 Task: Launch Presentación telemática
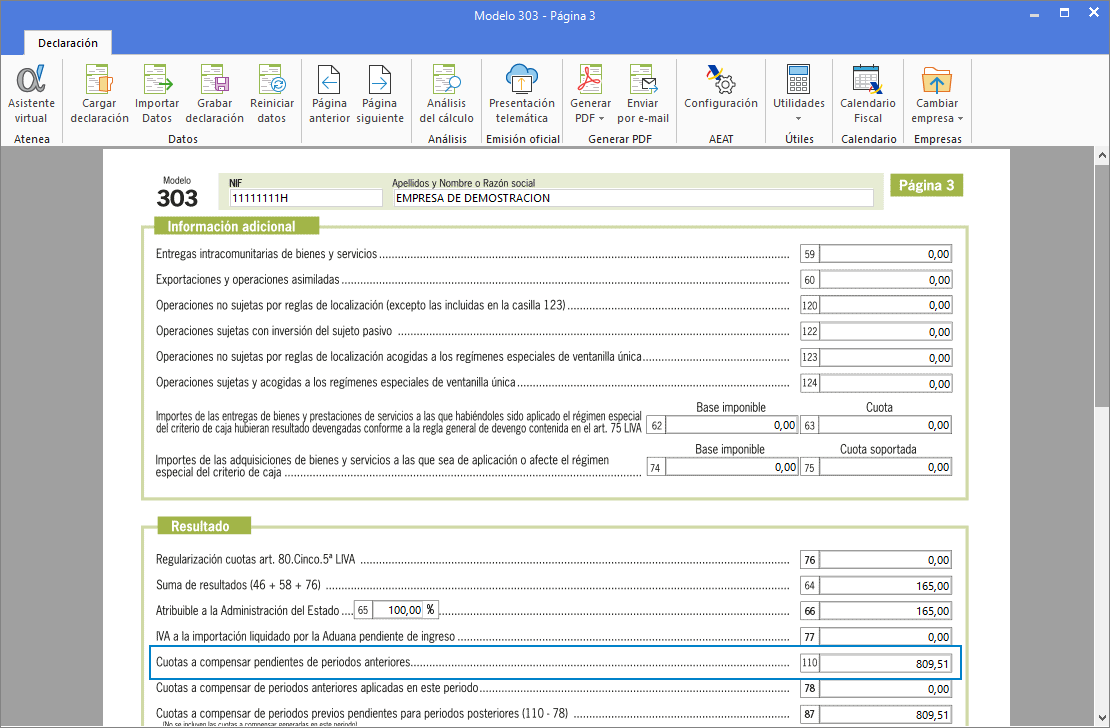point(522,94)
